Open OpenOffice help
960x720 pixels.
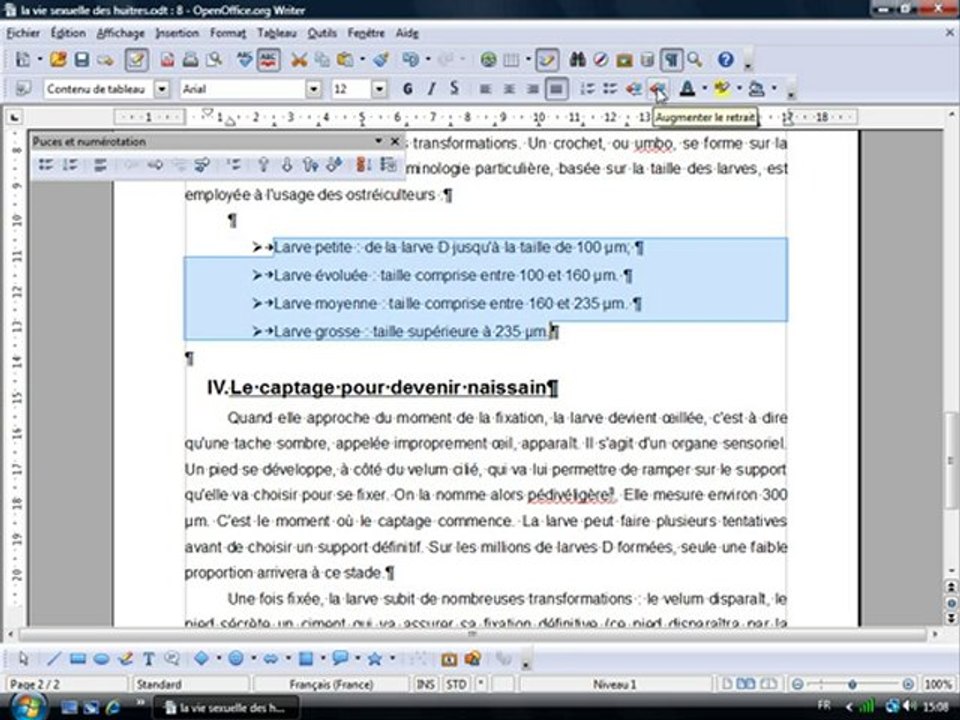(726, 59)
